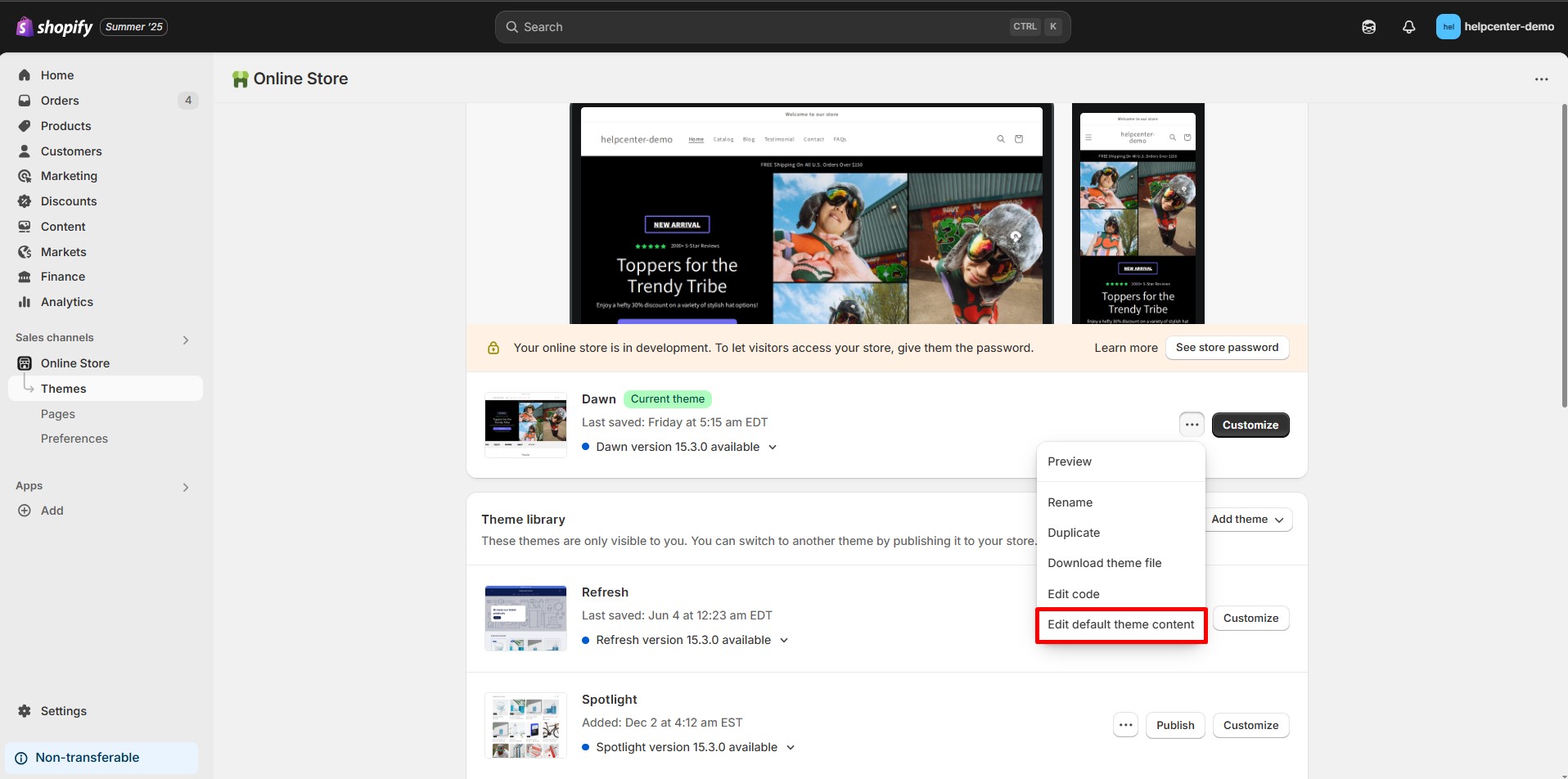Click See store password
1568x779 pixels.
pos(1227,347)
